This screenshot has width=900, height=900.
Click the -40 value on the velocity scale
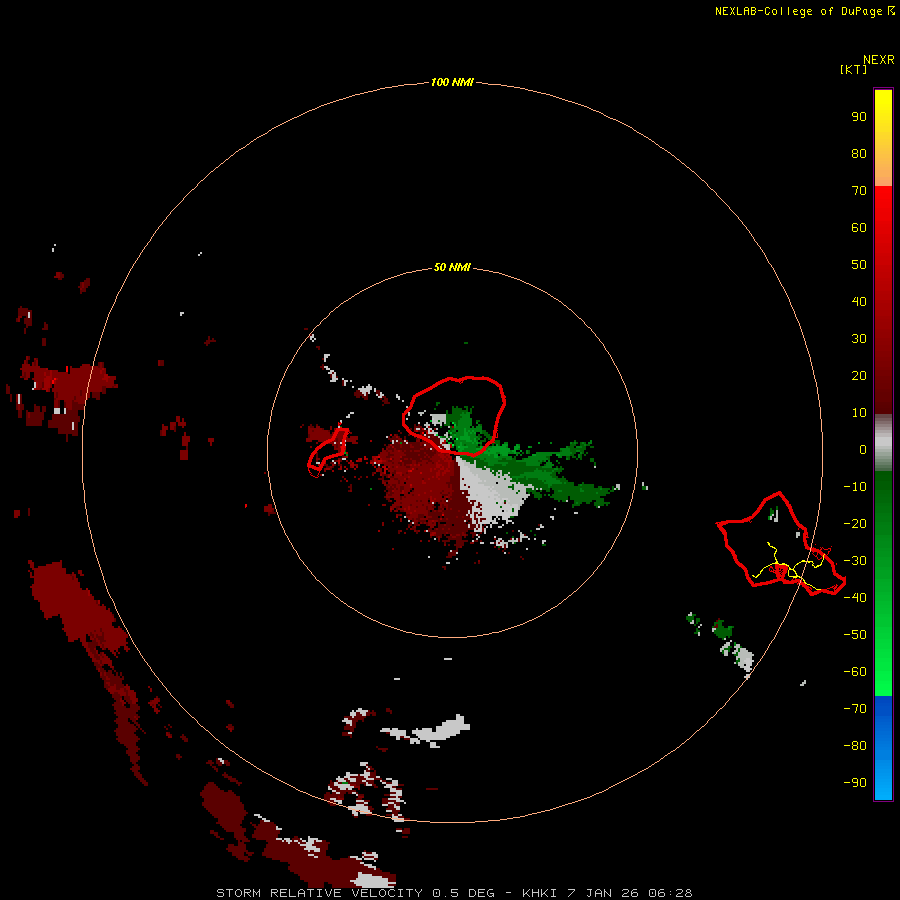coord(855,598)
